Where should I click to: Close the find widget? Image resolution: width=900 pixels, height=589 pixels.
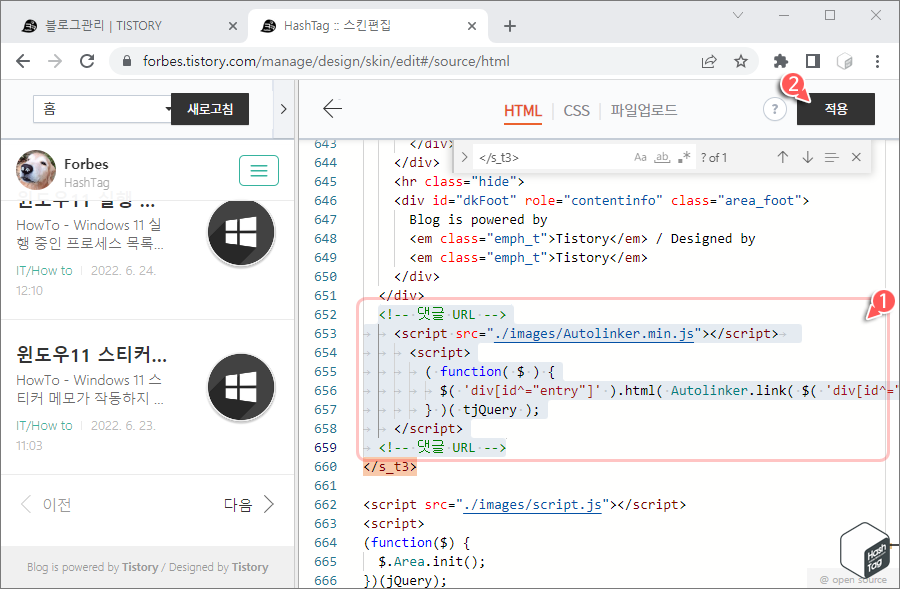[x=856, y=157]
